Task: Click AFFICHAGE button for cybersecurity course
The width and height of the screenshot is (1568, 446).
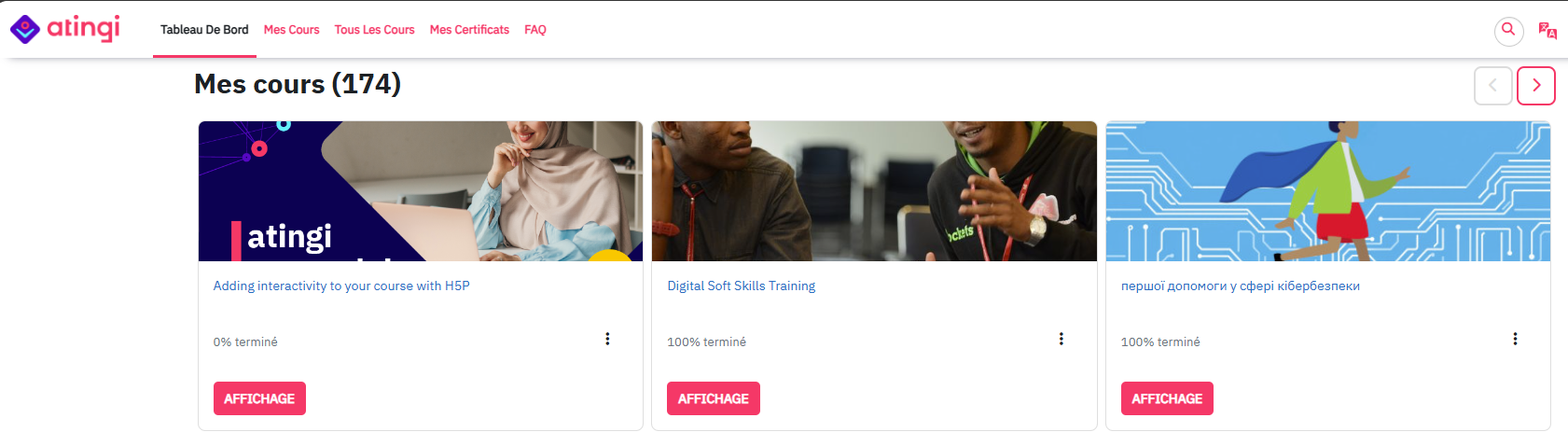Action: 1167,398
